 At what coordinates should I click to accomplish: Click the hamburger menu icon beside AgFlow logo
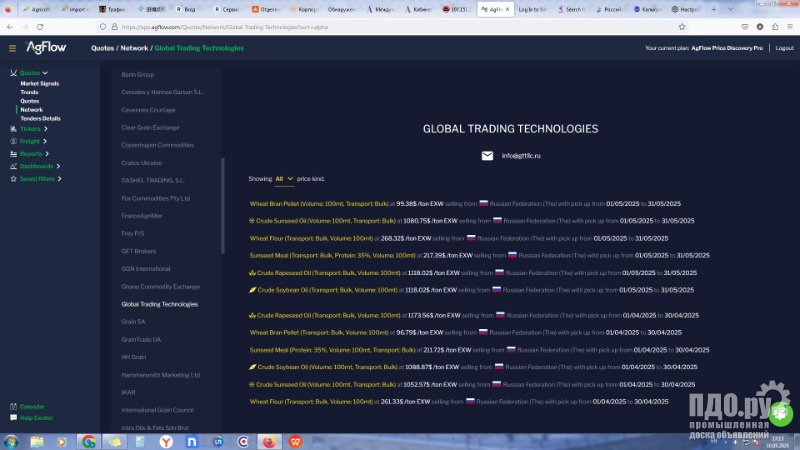[12, 48]
